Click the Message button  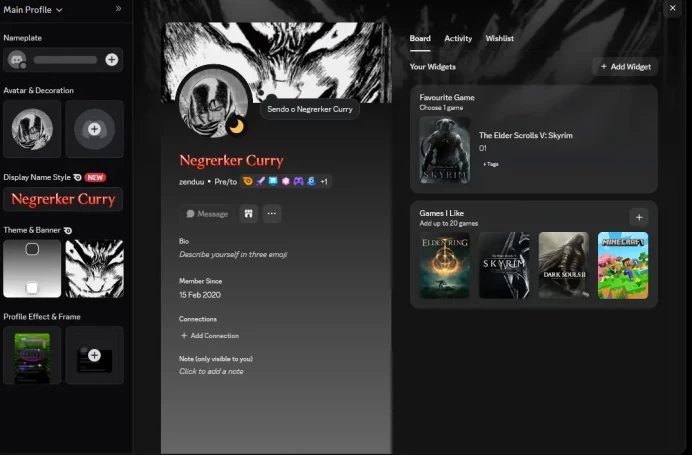tap(207, 214)
